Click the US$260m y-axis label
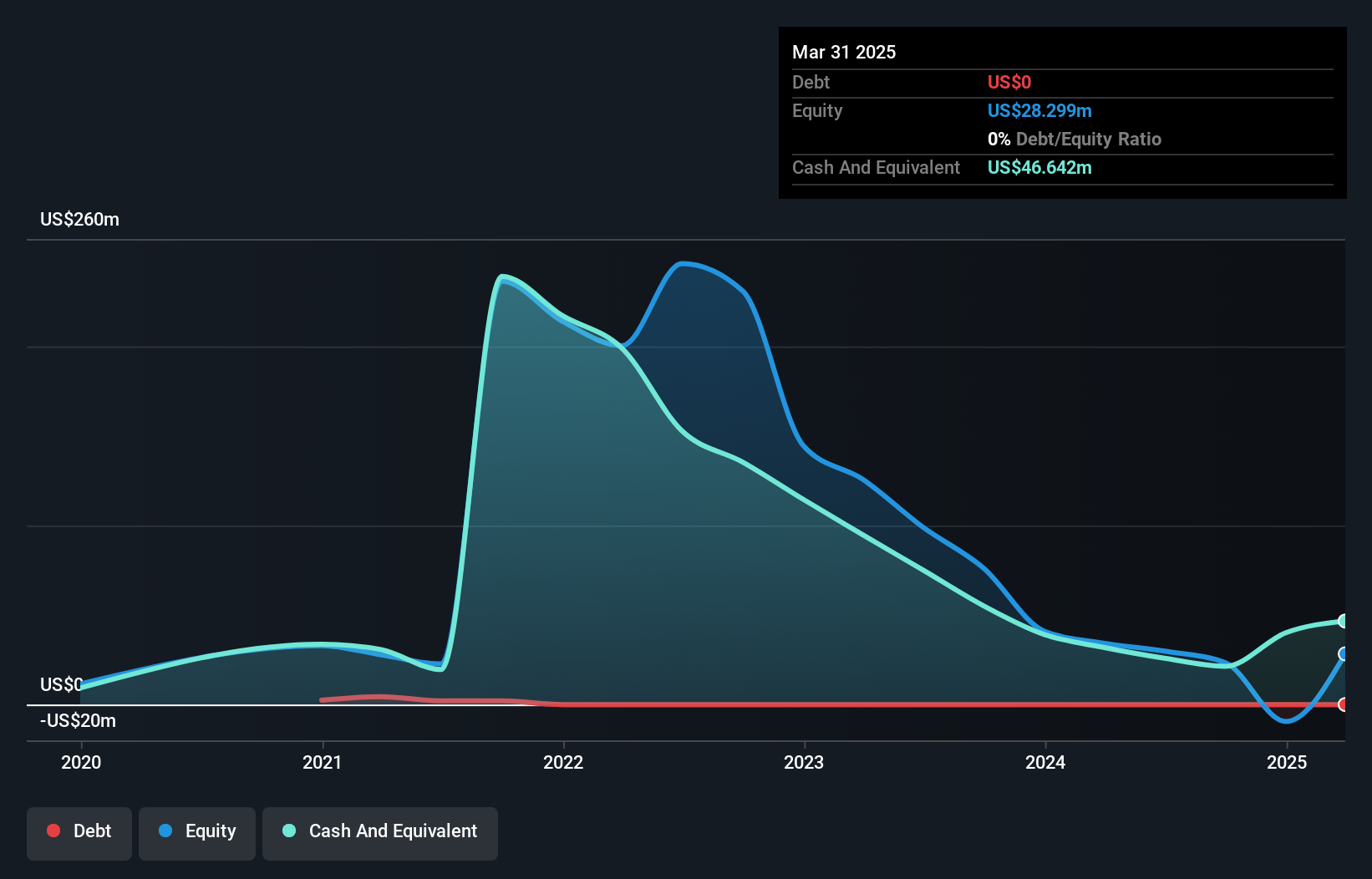1372x879 pixels. click(x=80, y=219)
